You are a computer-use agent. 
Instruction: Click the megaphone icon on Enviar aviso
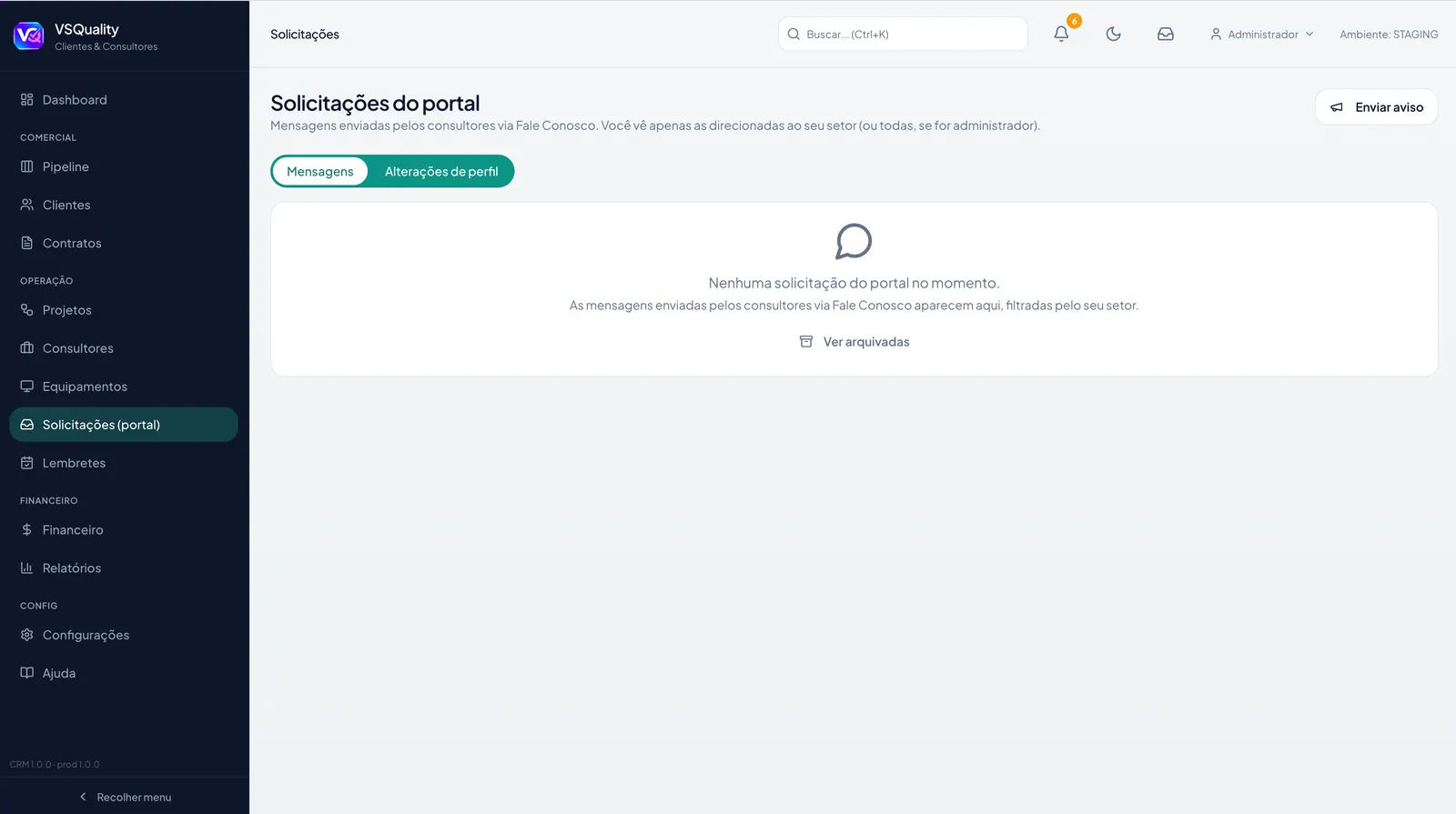[1337, 107]
